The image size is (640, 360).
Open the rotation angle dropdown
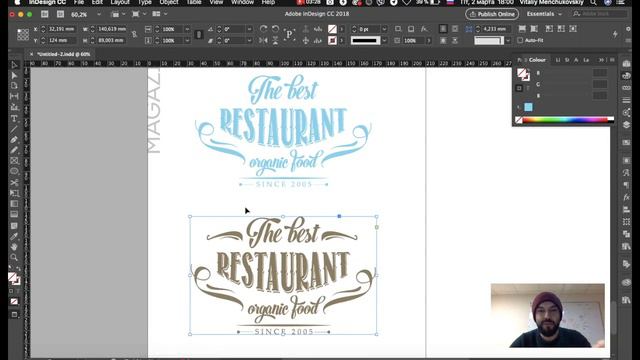click(x=249, y=29)
